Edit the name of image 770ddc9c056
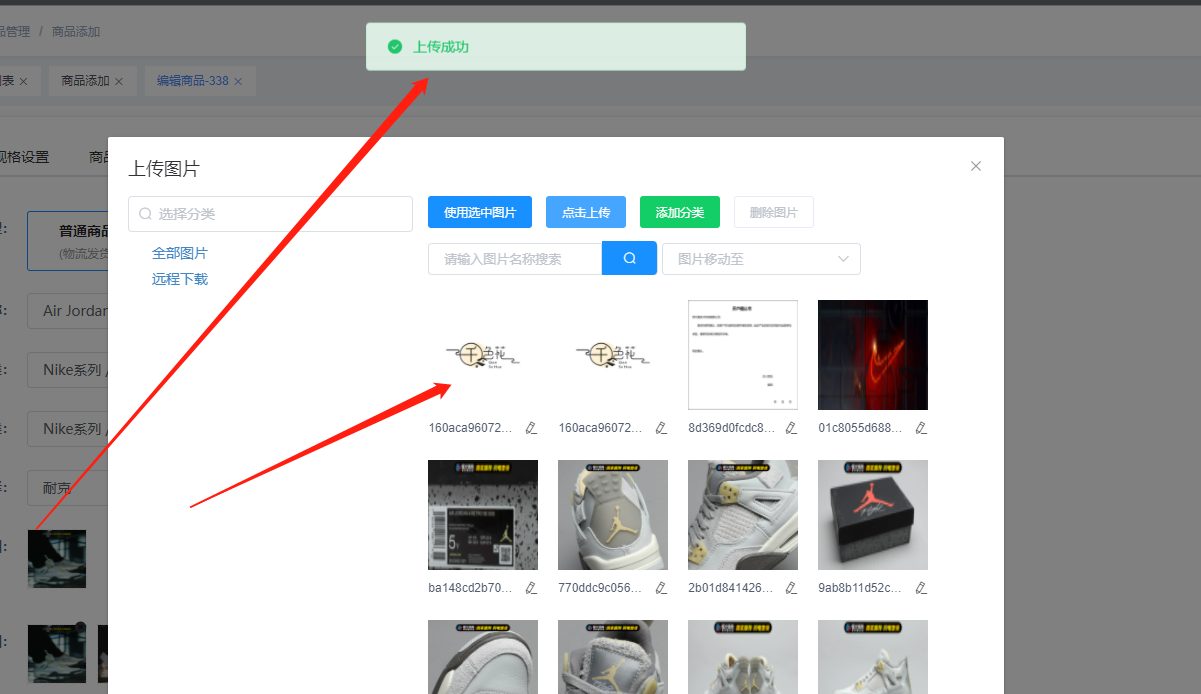 [661, 588]
